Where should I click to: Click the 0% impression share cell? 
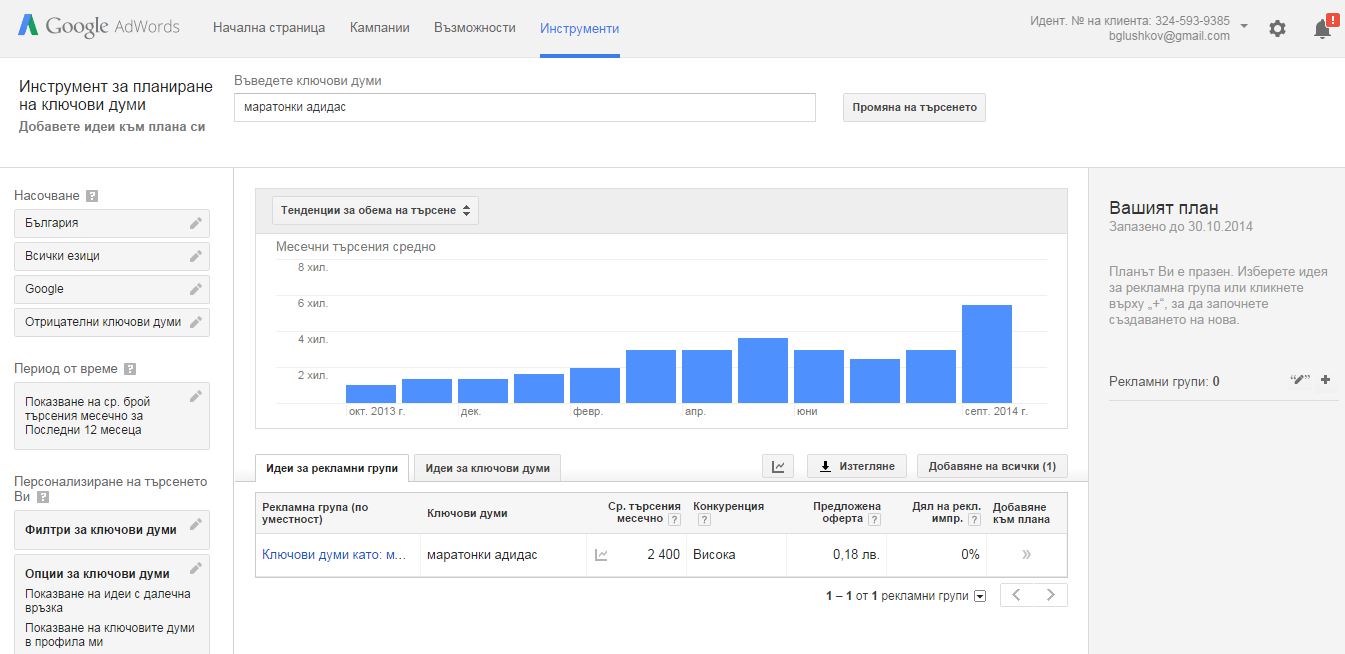[970, 555]
